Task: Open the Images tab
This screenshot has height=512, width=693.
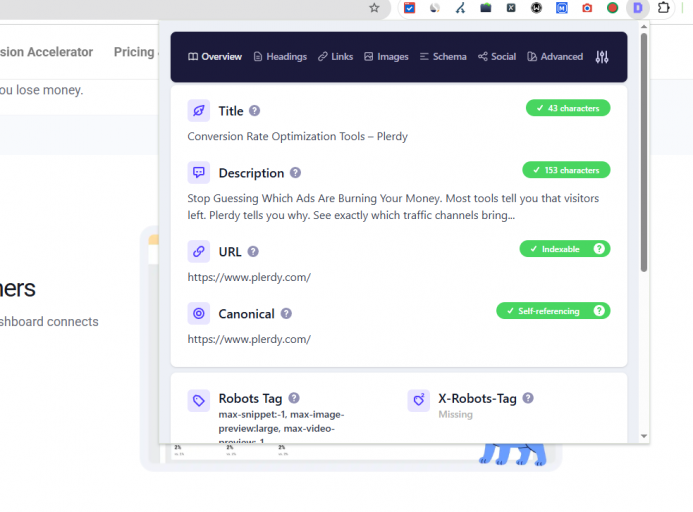Action: click(x=386, y=57)
